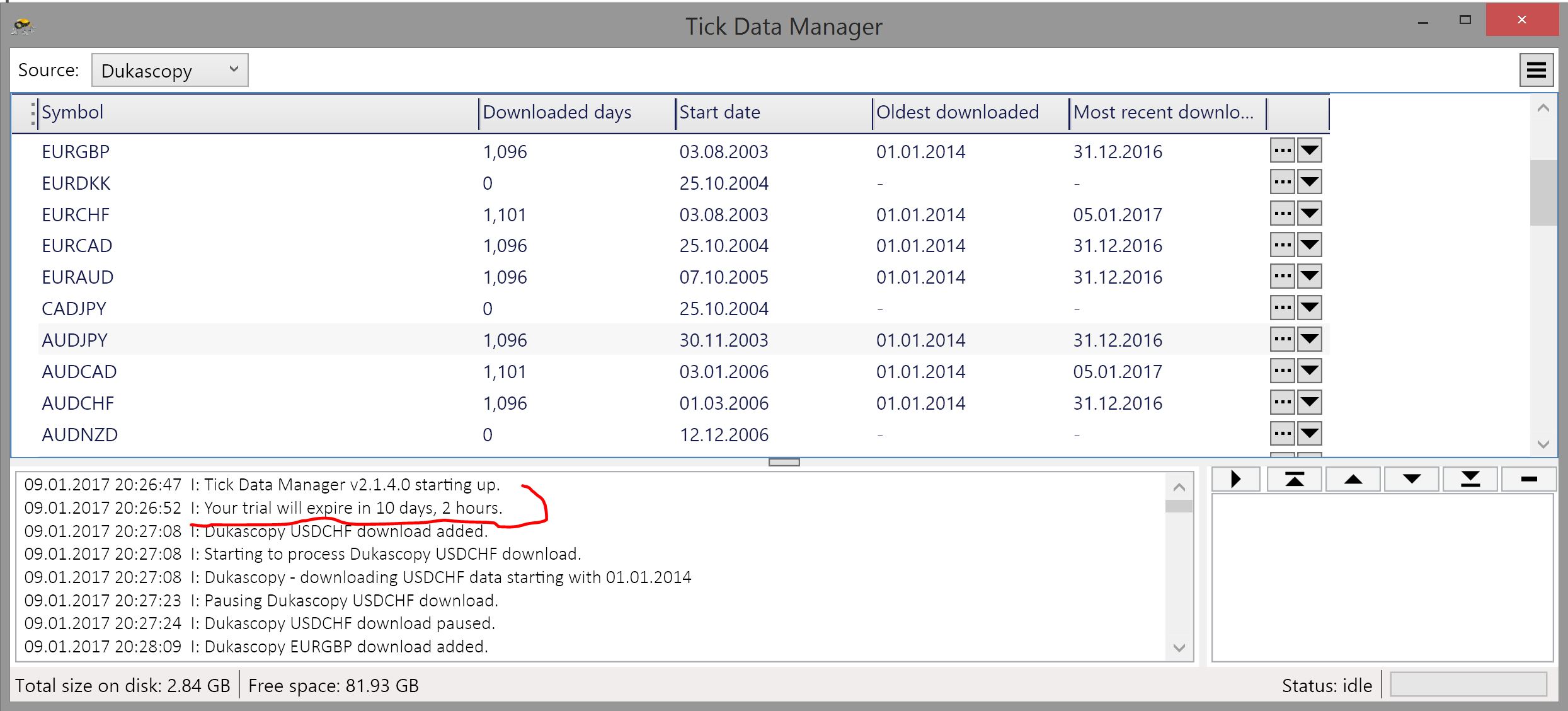
Task: Click the horizontal splitter grip above the log
Action: pos(784,462)
